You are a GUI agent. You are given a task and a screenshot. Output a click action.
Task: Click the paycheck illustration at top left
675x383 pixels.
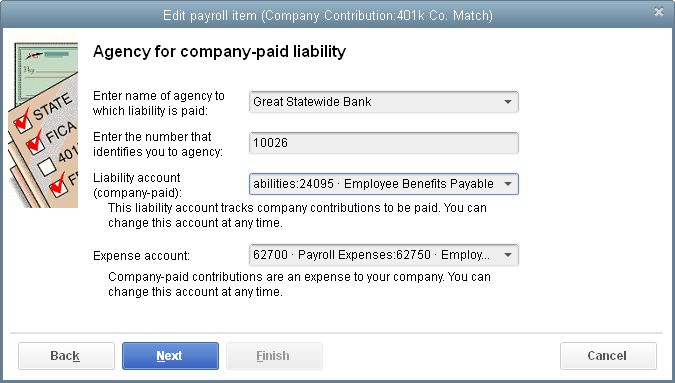[x=46, y=69]
